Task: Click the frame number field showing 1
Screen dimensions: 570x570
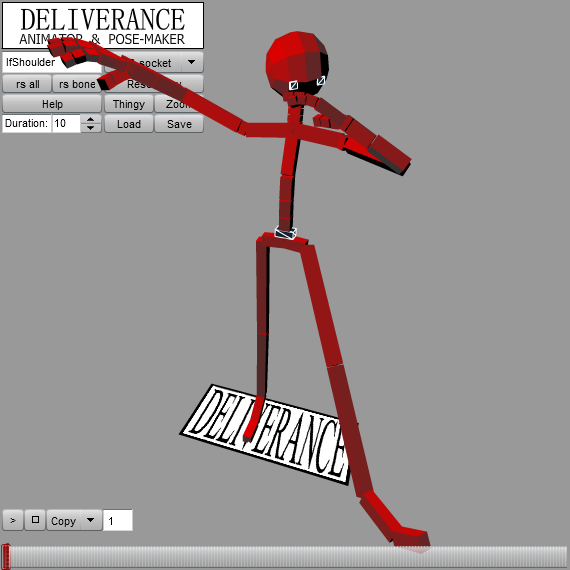Action: click(x=118, y=520)
